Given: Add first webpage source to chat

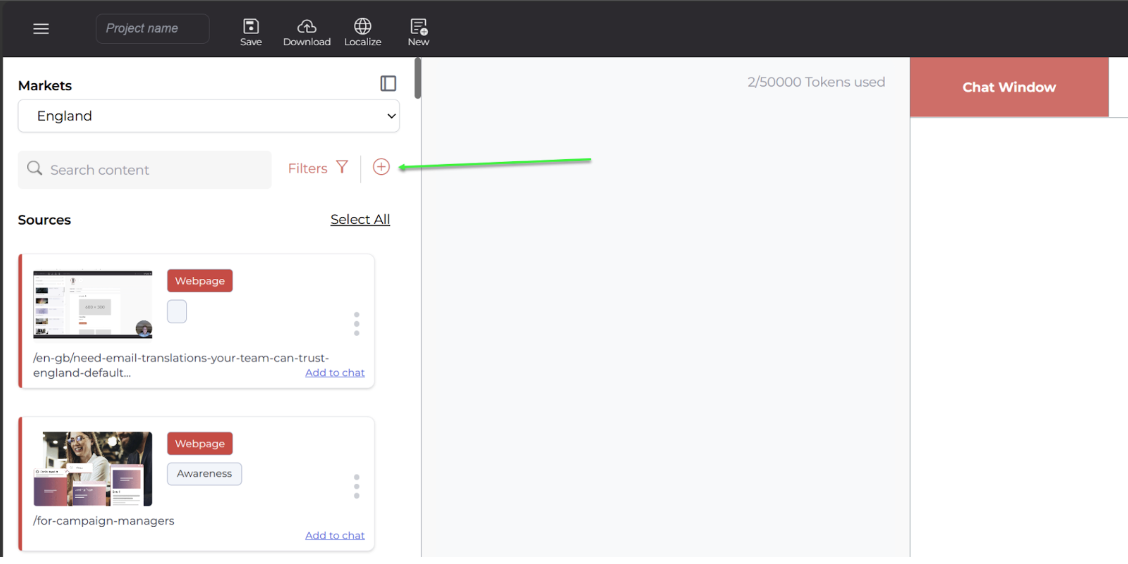Looking at the screenshot, I should click(x=335, y=373).
